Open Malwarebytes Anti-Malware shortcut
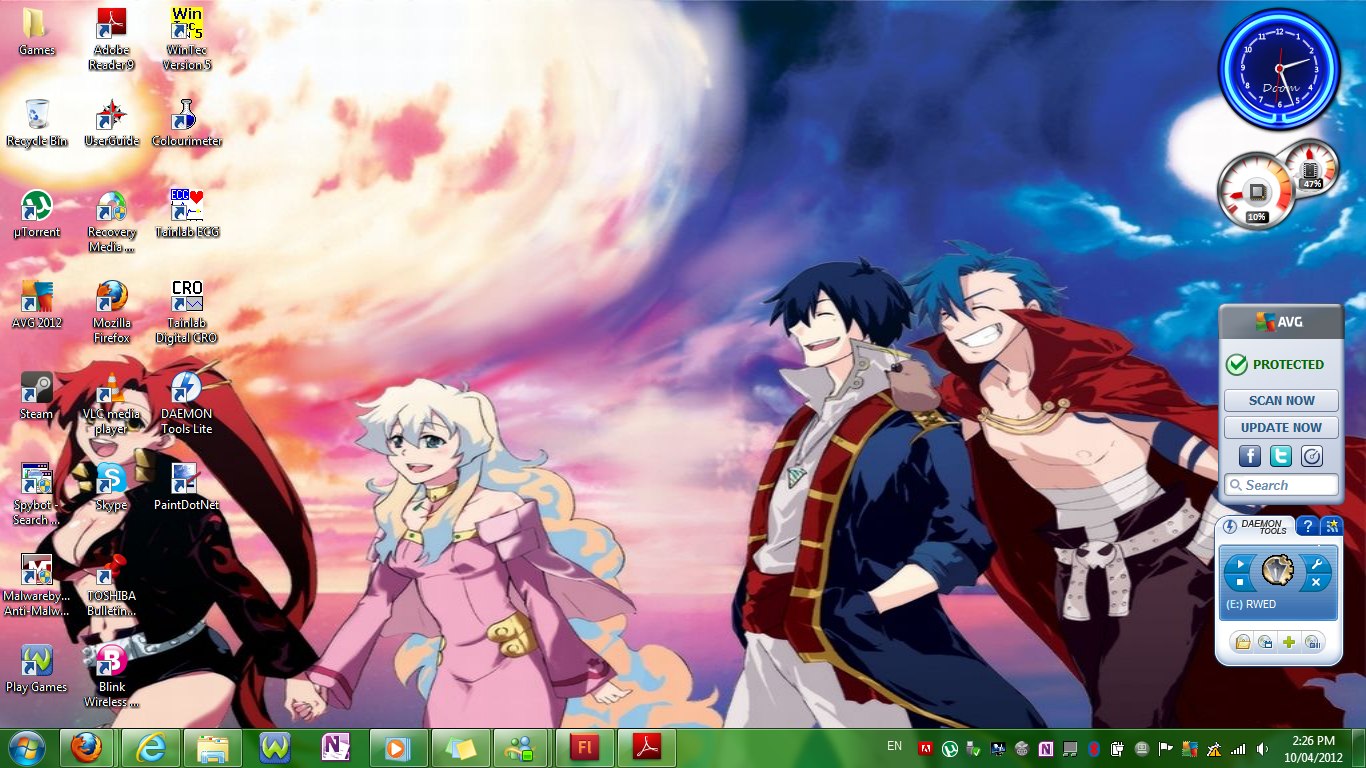This screenshot has width=1366, height=768. (x=37, y=585)
